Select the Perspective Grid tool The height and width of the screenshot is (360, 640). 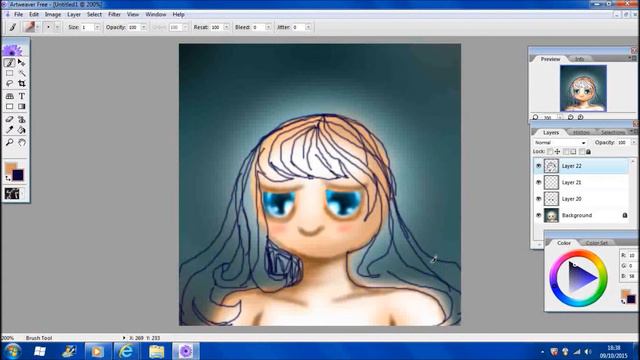pos(9,96)
